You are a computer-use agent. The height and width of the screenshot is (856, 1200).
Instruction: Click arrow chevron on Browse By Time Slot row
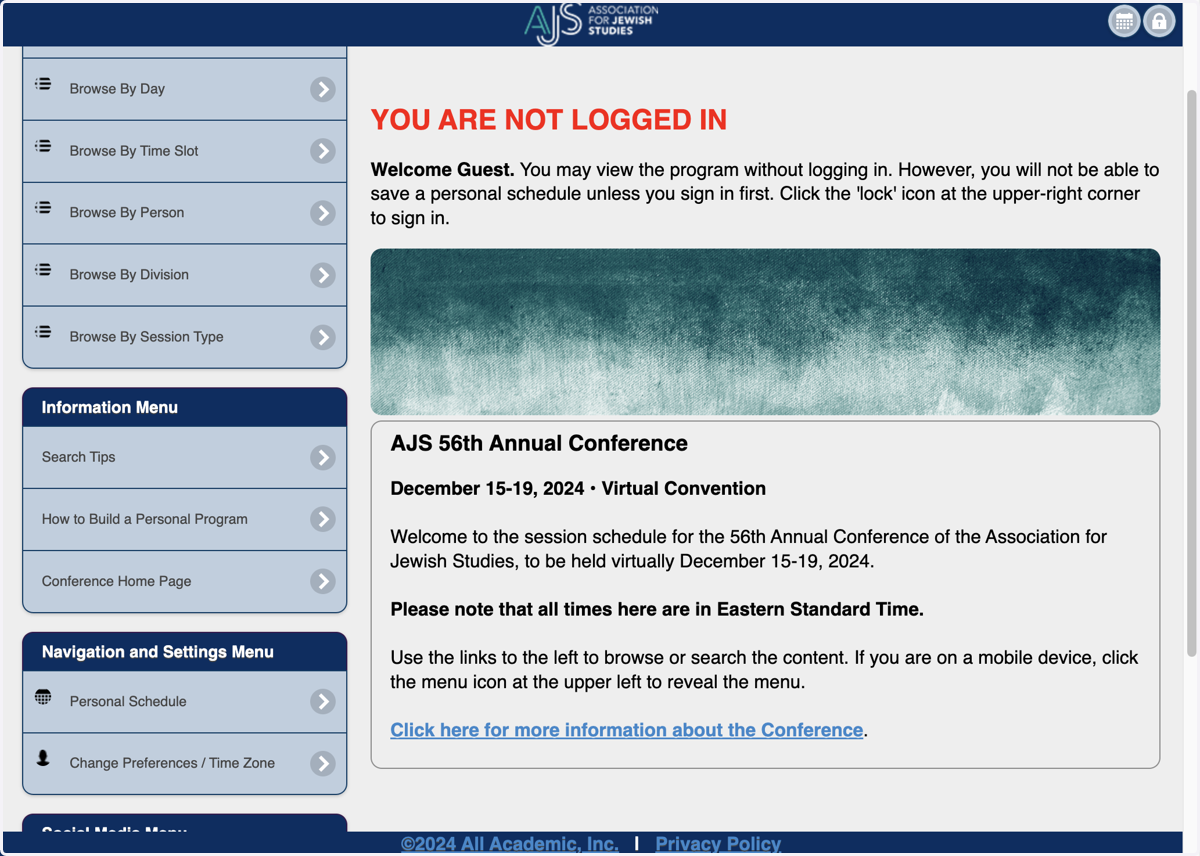[322, 151]
